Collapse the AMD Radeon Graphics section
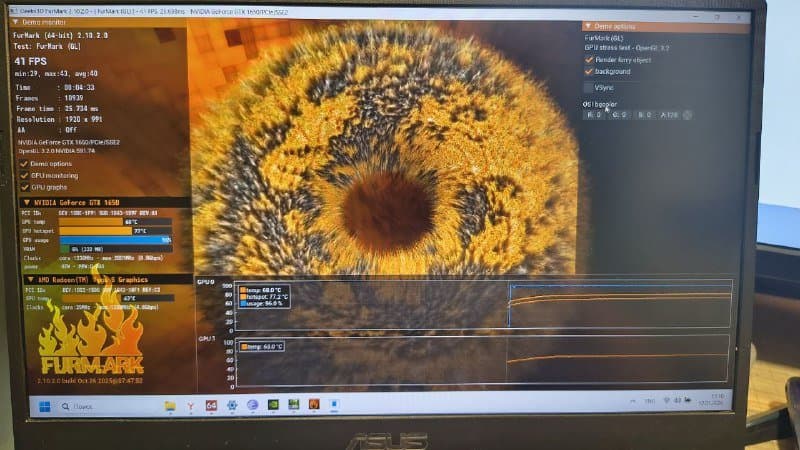Image resolution: width=800 pixels, height=450 pixels. 28,279
